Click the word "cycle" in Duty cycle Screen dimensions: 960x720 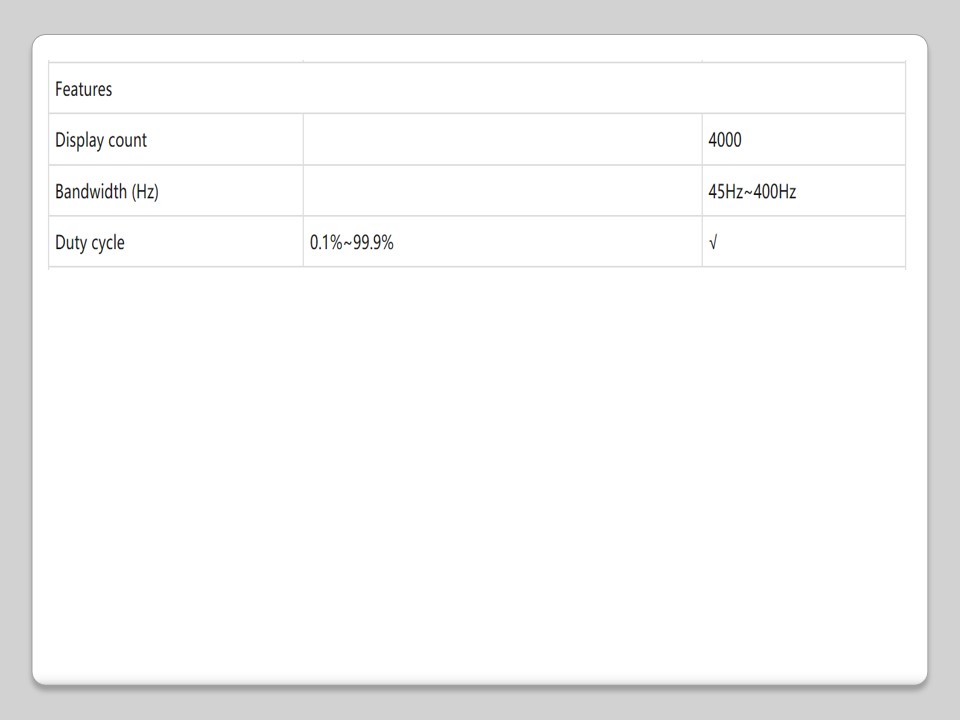pyautogui.click(x=107, y=243)
